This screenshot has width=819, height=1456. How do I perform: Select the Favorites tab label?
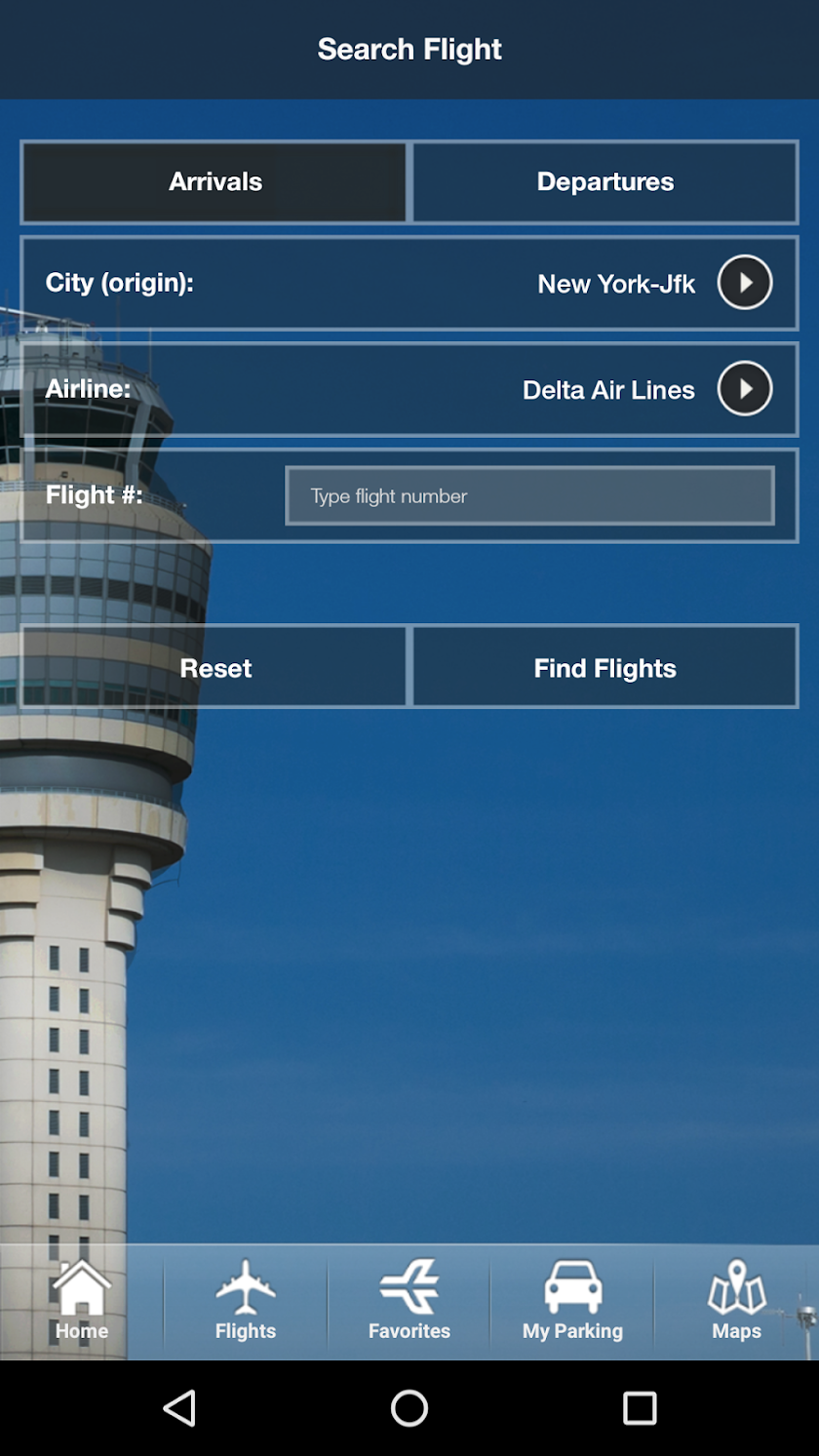[409, 1331]
